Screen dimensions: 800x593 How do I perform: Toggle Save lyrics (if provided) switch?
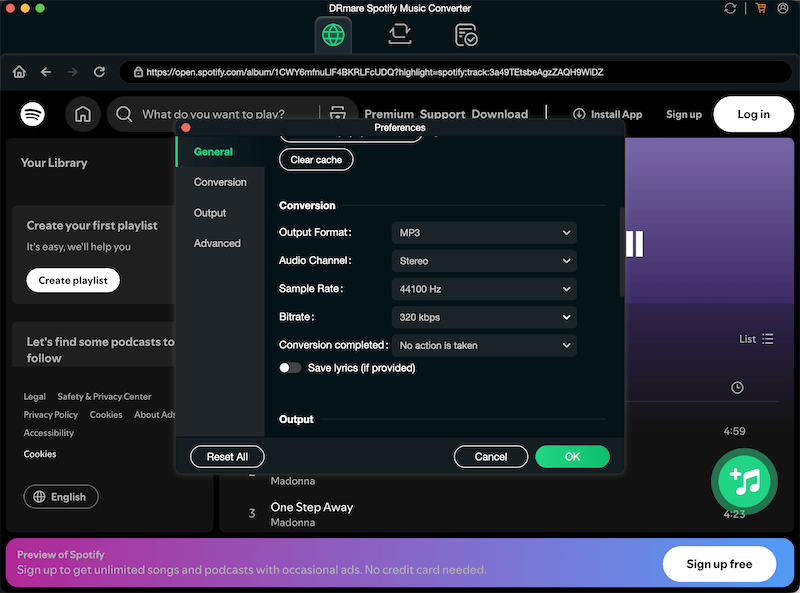coord(290,368)
